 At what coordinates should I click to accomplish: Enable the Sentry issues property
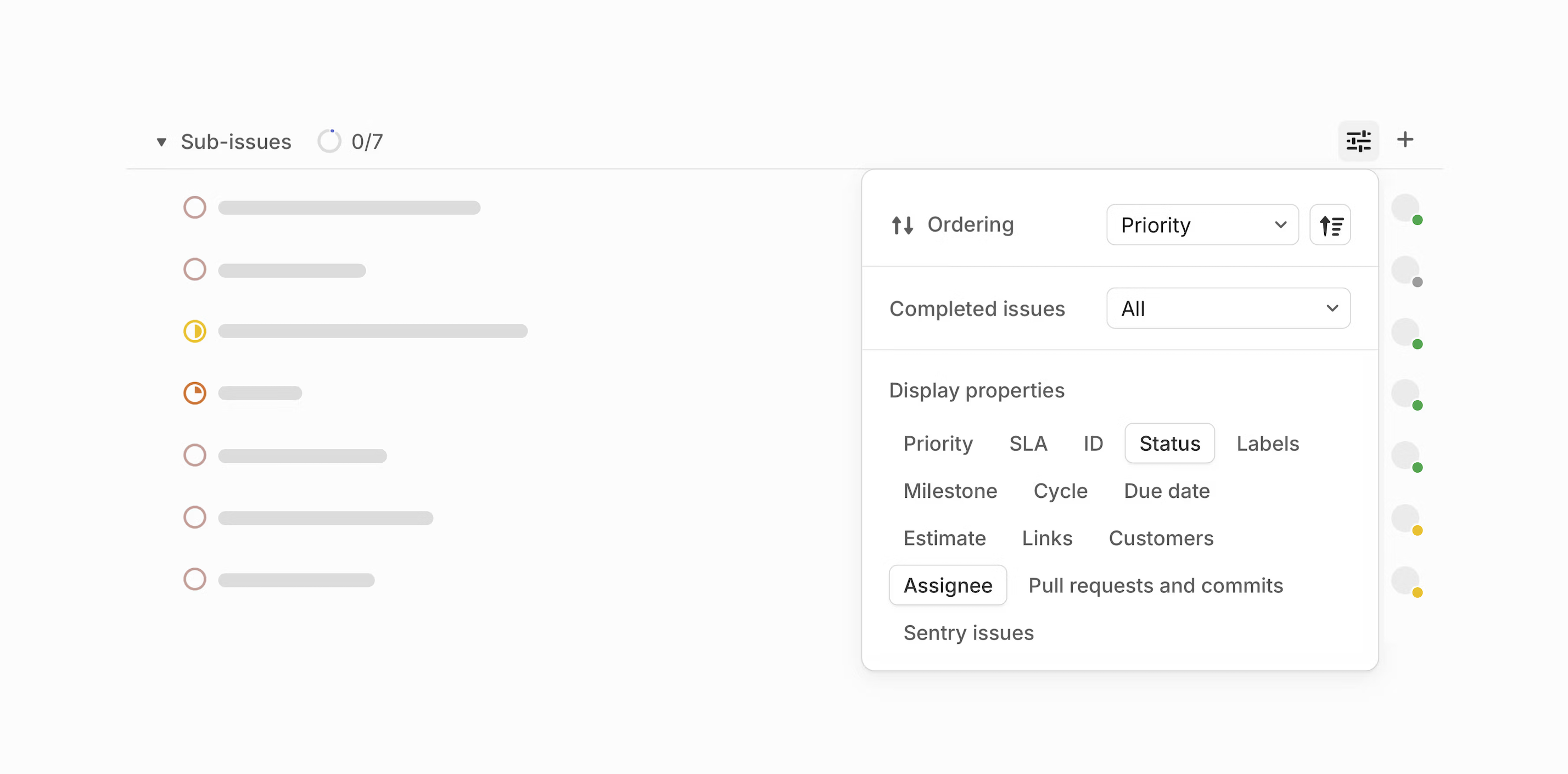coord(968,632)
